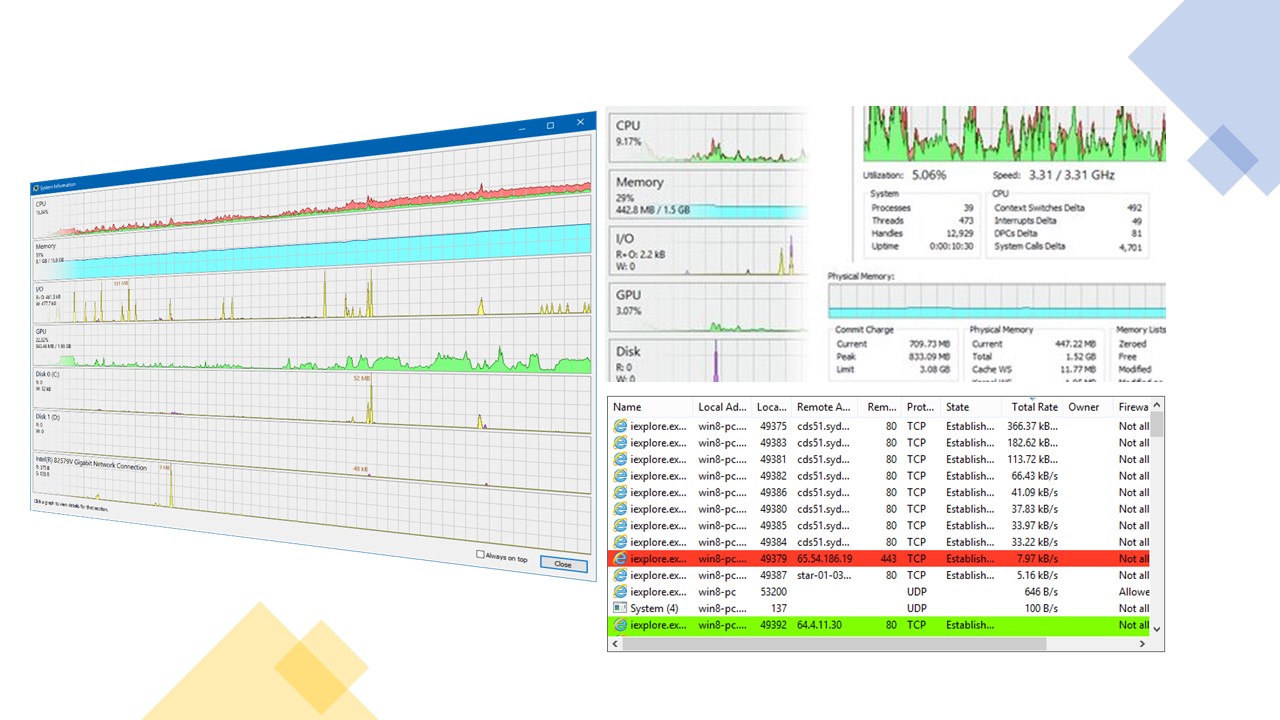Sort list by Name column header
Viewport: 1280px width, 720px height.
[x=627, y=407]
